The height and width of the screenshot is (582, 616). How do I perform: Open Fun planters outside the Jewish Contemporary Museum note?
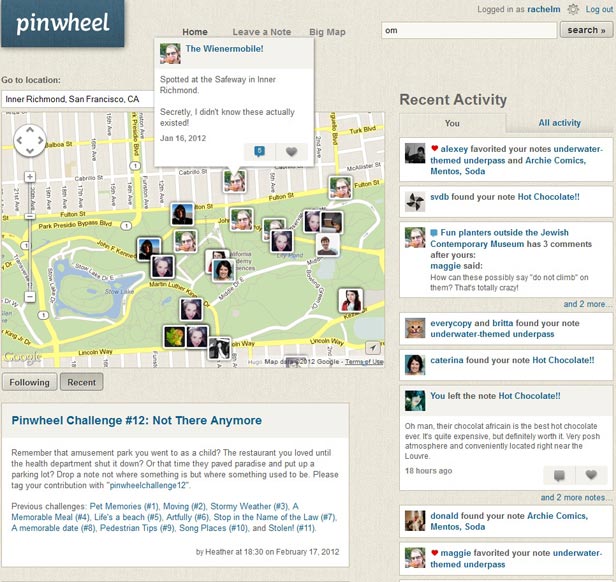(x=499, y=238)
